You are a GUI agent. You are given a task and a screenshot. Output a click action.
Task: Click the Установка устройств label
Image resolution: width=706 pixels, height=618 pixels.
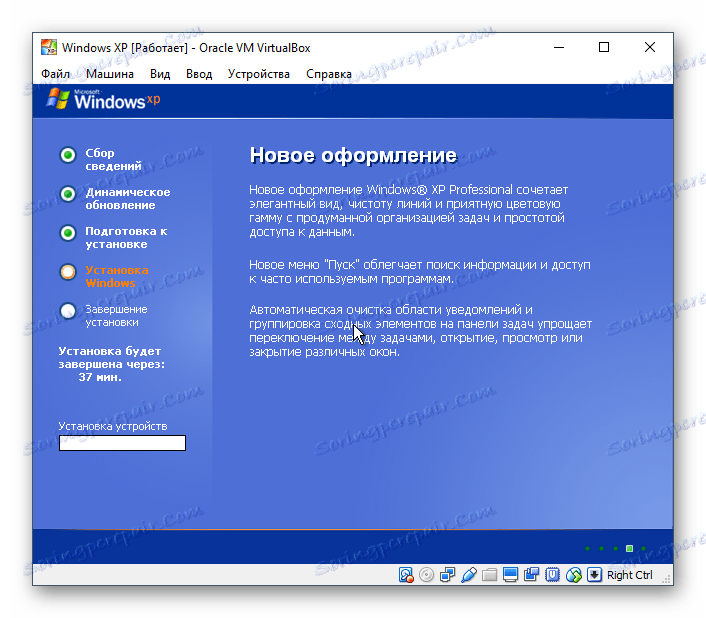point(113,426)
